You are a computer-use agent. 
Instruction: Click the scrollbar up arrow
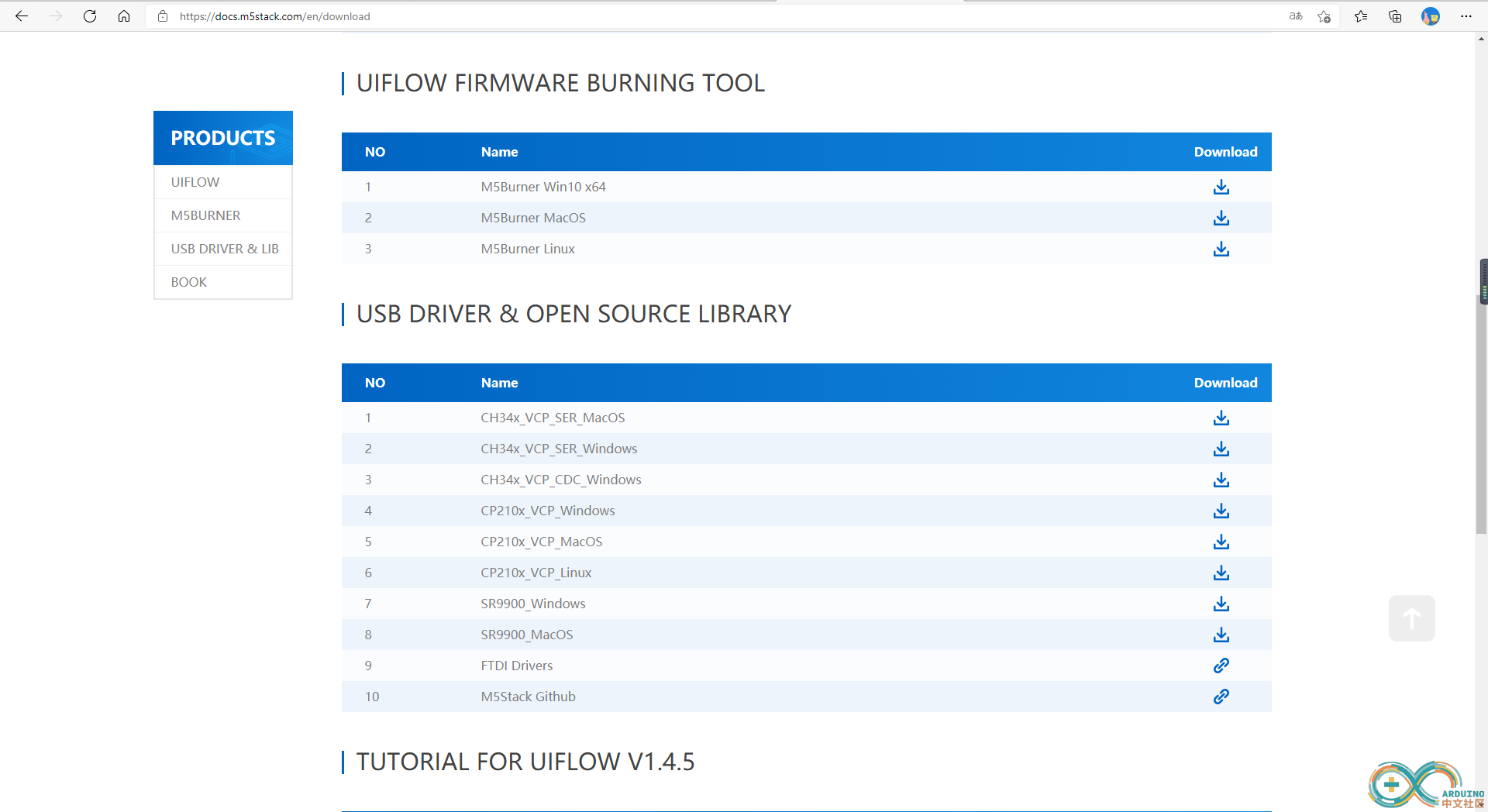1482,39
